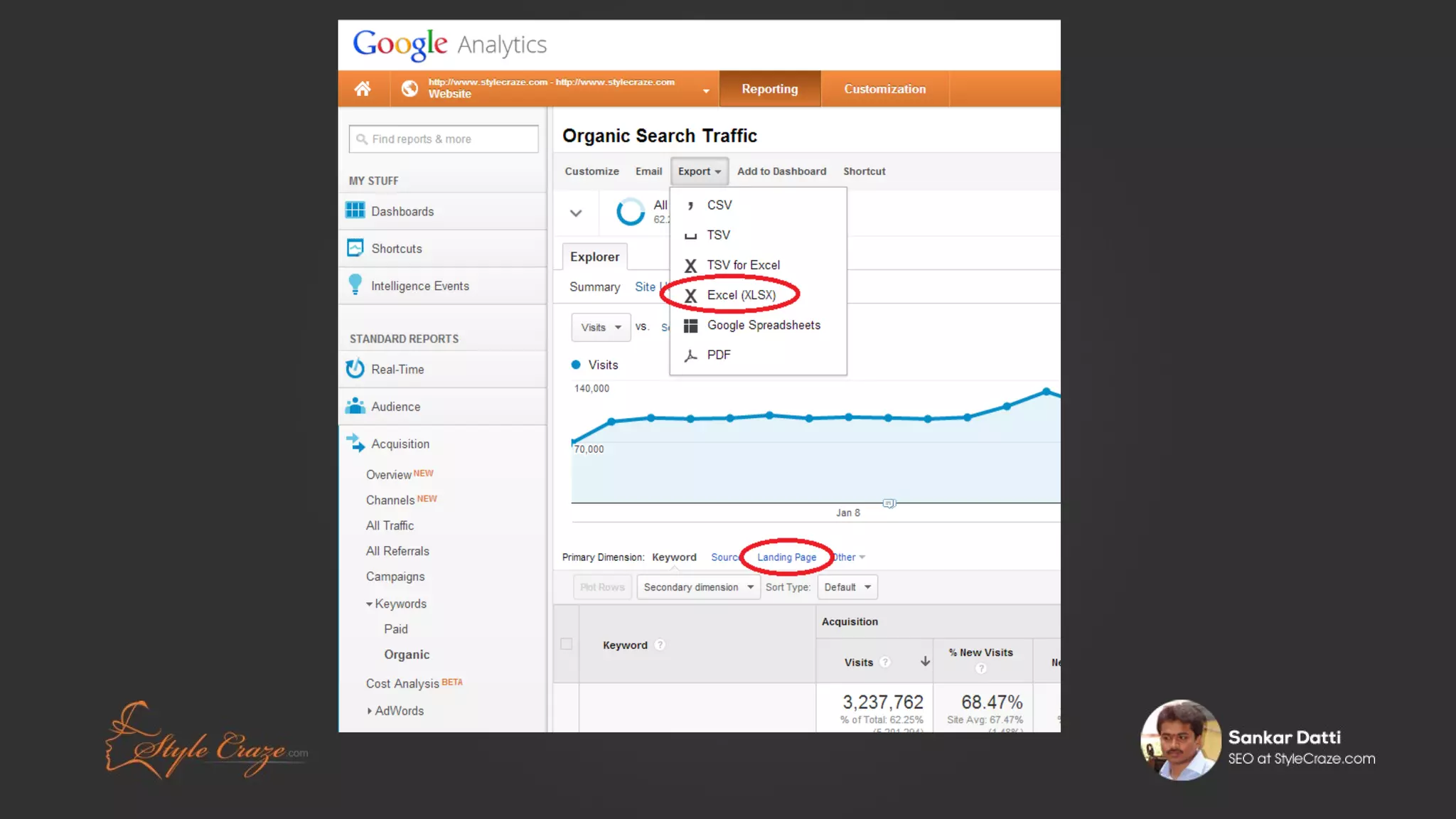The height and width of the screenshot is (819, 1456).
Task: Switch to the Customization tab
Action: [x=884, y=89]
